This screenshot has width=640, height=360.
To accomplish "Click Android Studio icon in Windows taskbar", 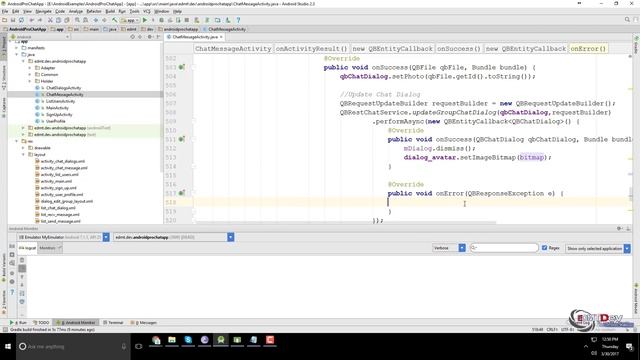I will tap(221, 340).
